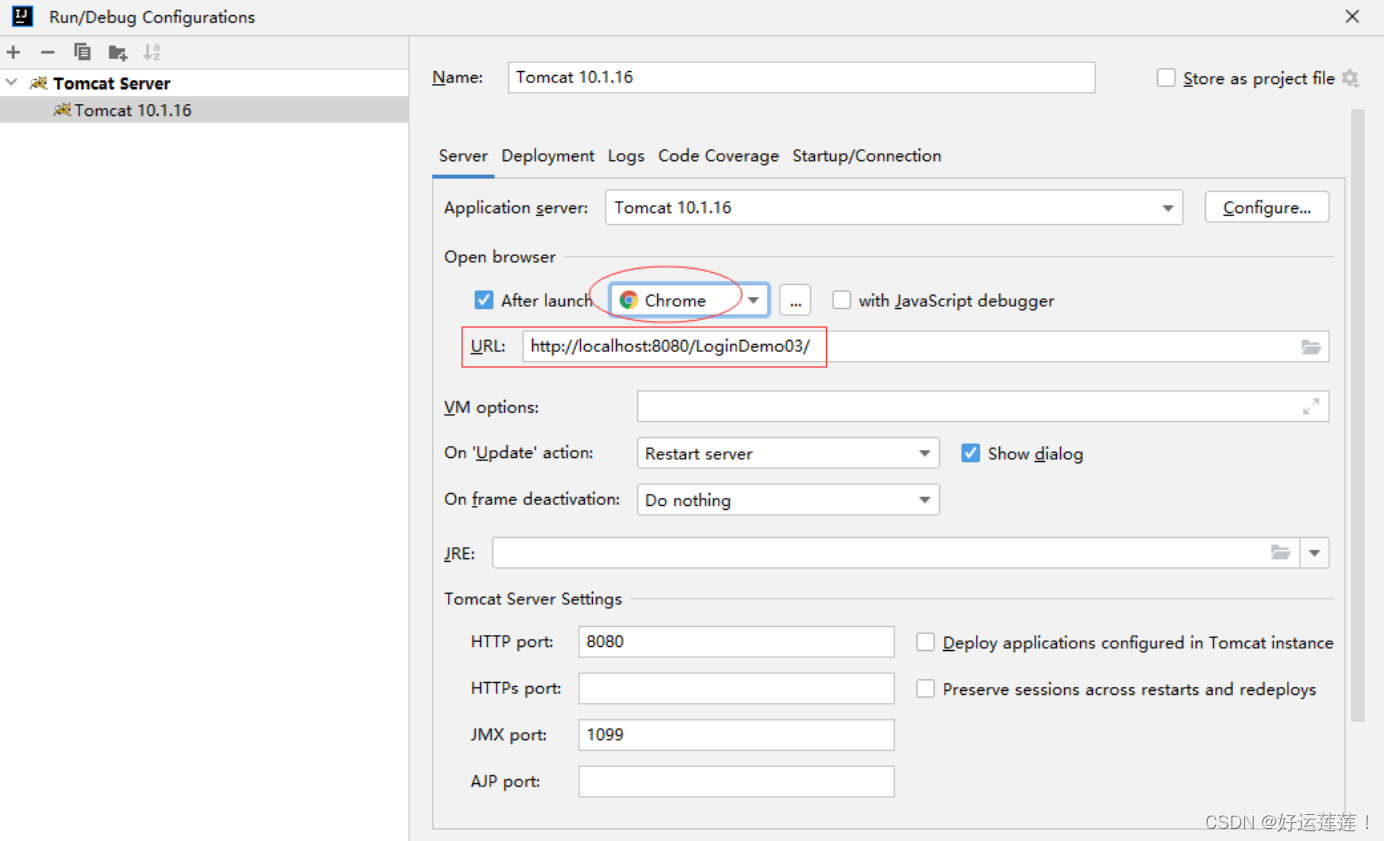Viewport: 1384px width, 841px height.
Task: Select Tomcat 10.1.16 in the tree
Action: tap(204, 110)
